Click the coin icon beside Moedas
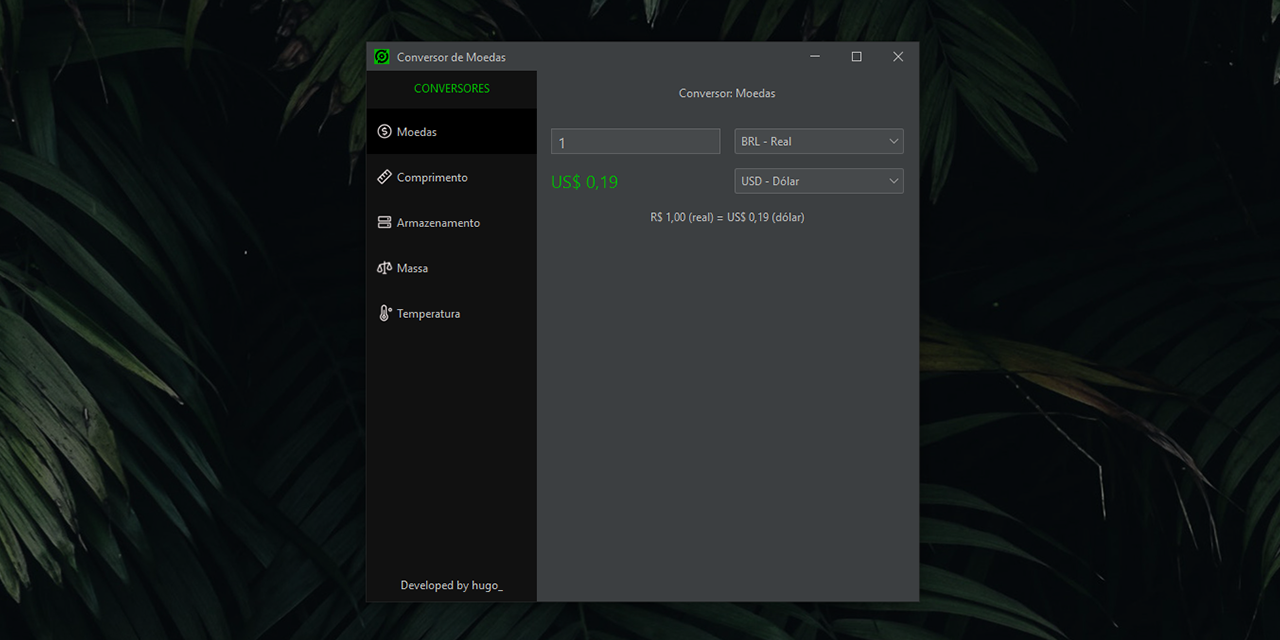The width and height of the screenshot is (1280, 640). point(384,132)
